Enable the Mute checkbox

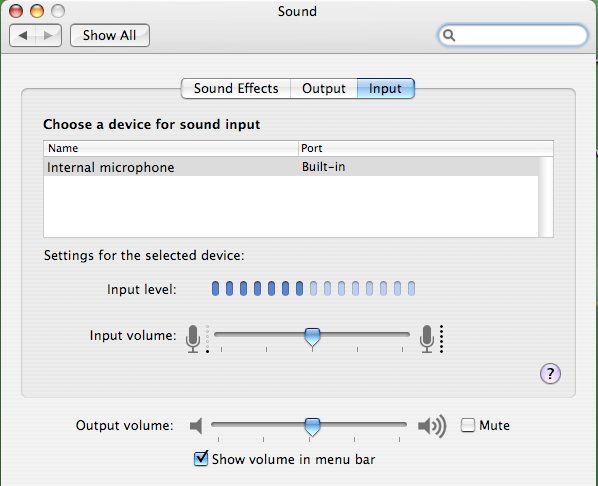(x=468, y=425)
